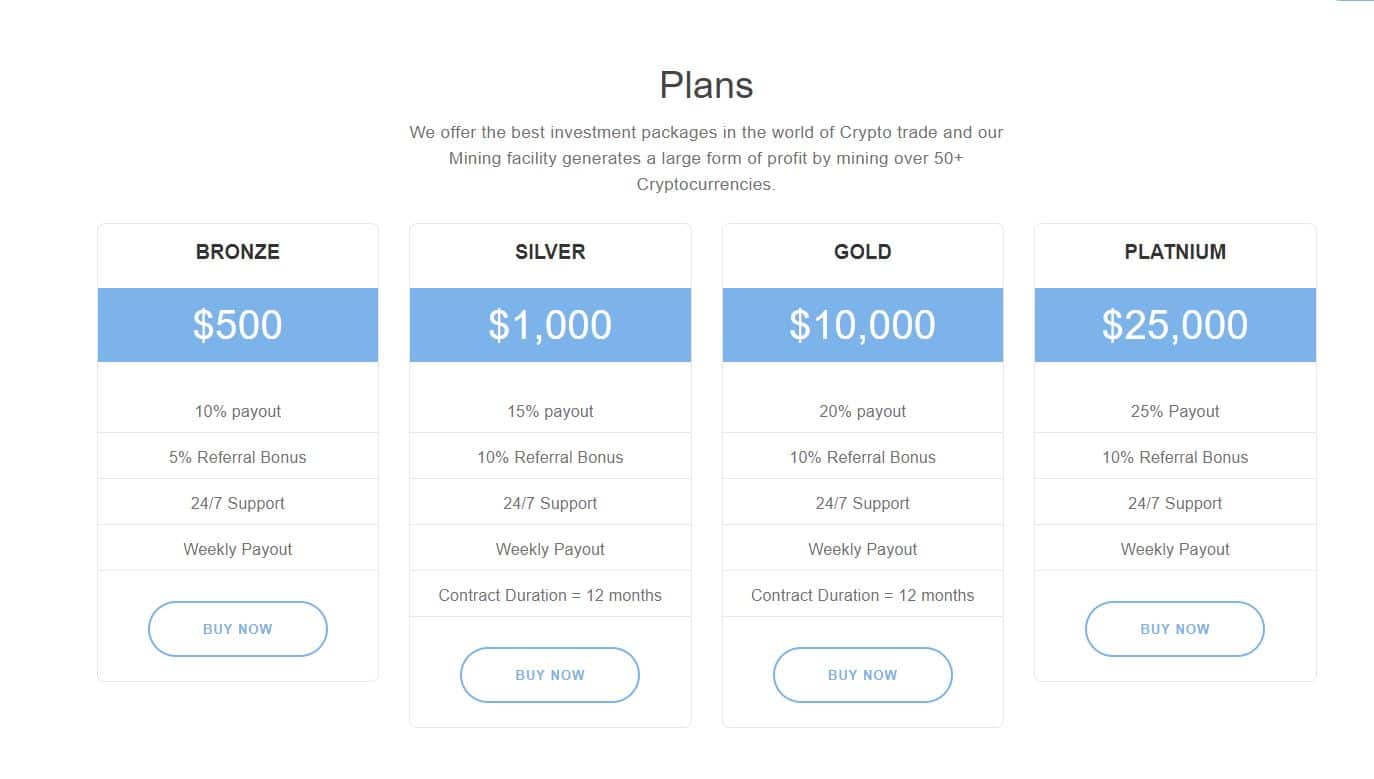
Task: Select the $25,000 price banner
Action: [x=1174, y=325]
